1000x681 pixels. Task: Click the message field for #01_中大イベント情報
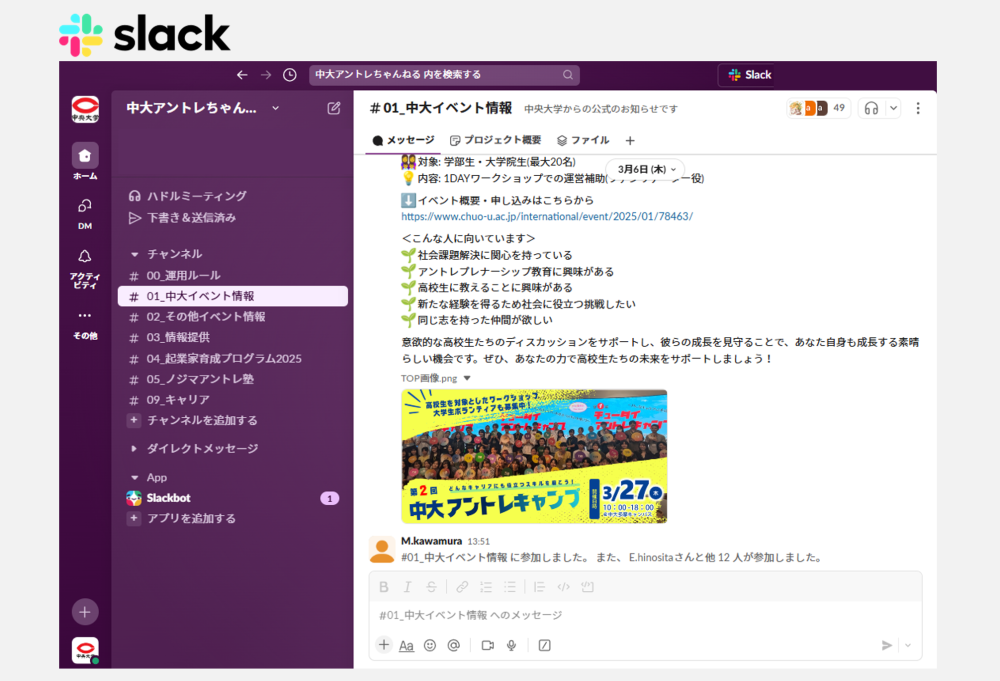(645, 615)
